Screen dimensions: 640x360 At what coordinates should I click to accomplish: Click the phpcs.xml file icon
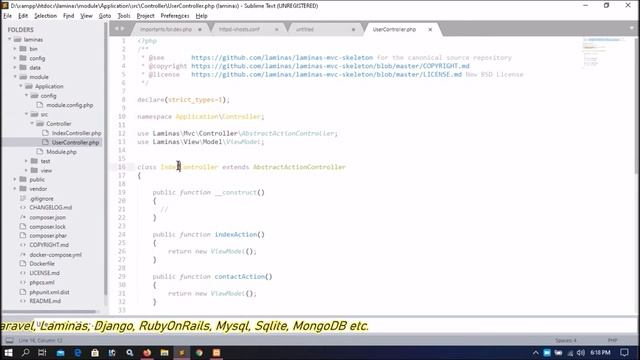coord(23,282)
